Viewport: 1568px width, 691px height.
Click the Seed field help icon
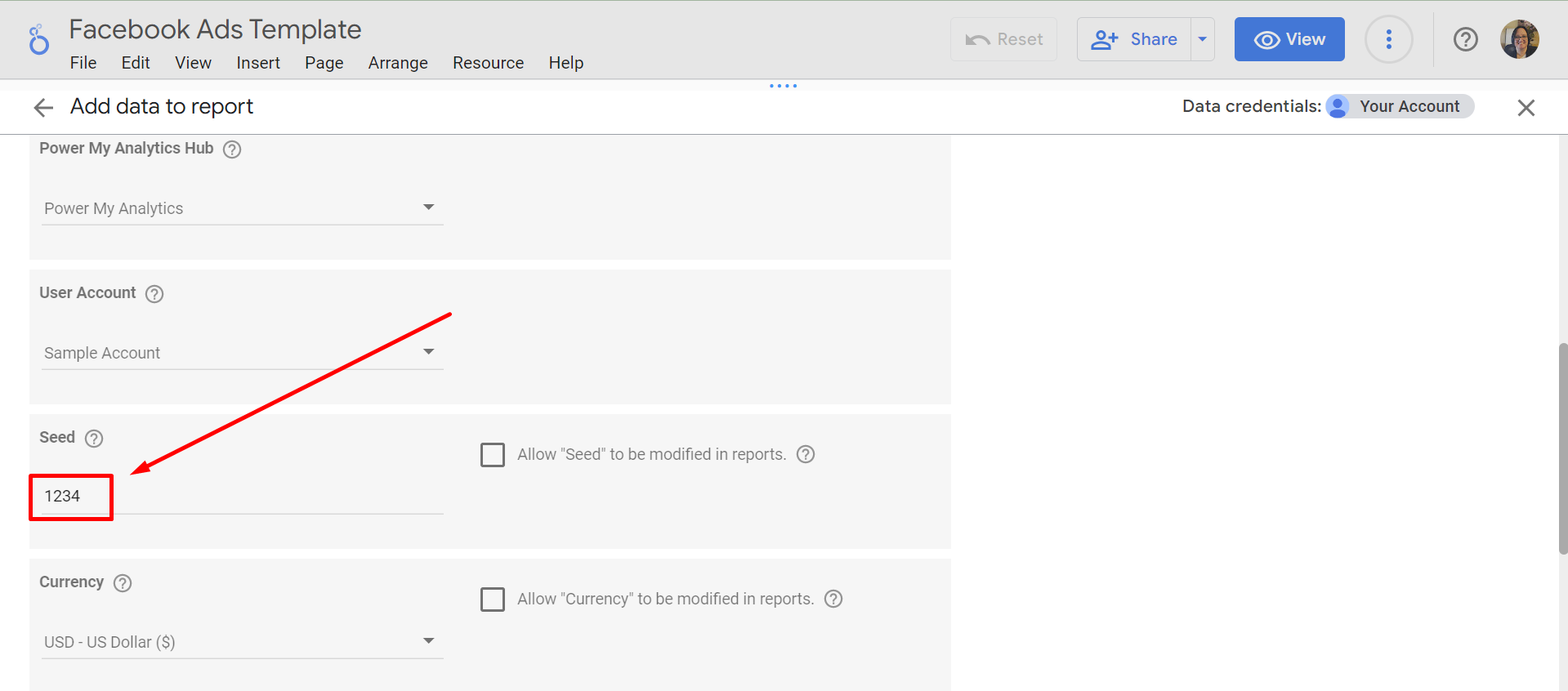pos(94,439)
